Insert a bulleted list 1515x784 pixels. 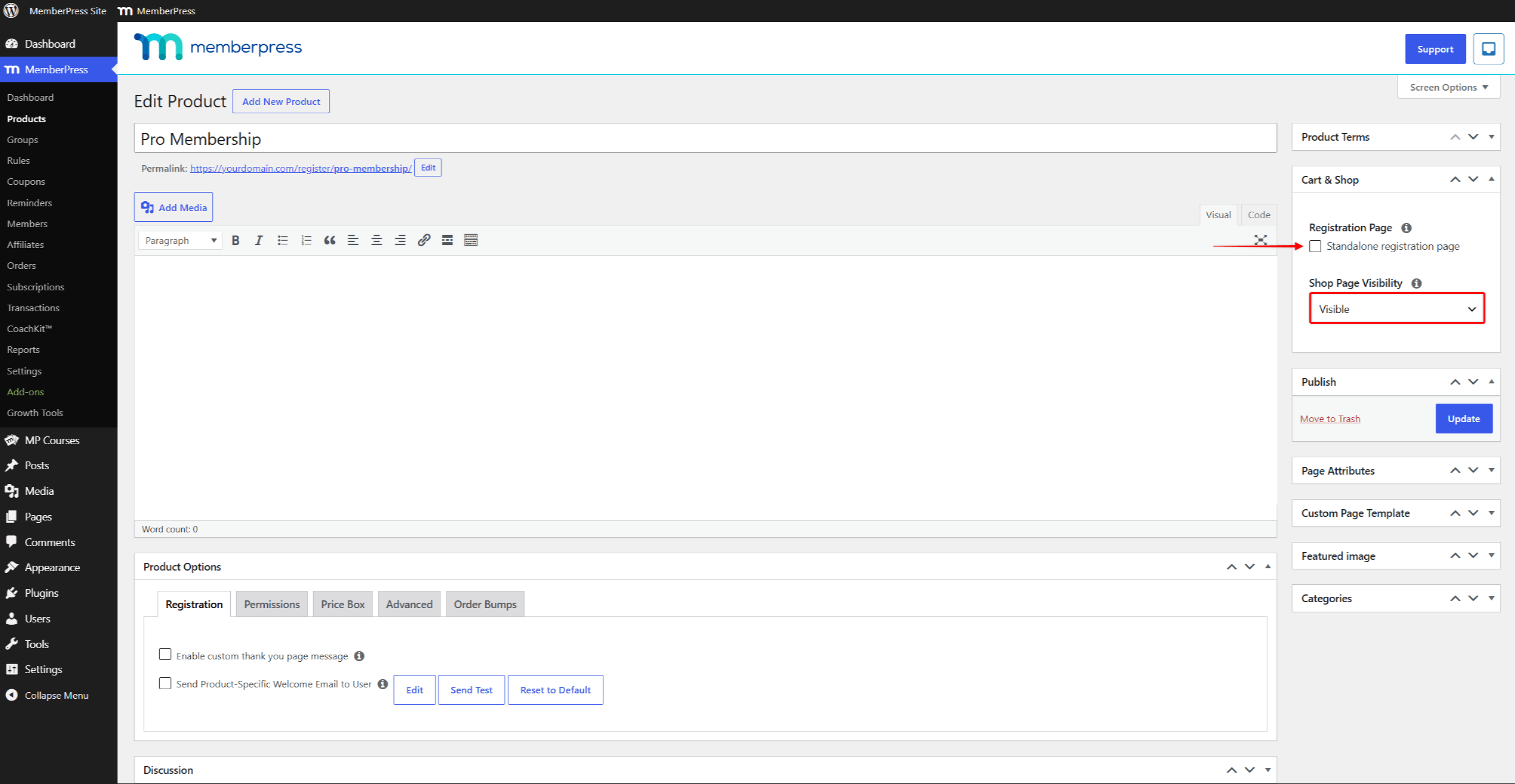pyautogui.click(x=283, y=240)
